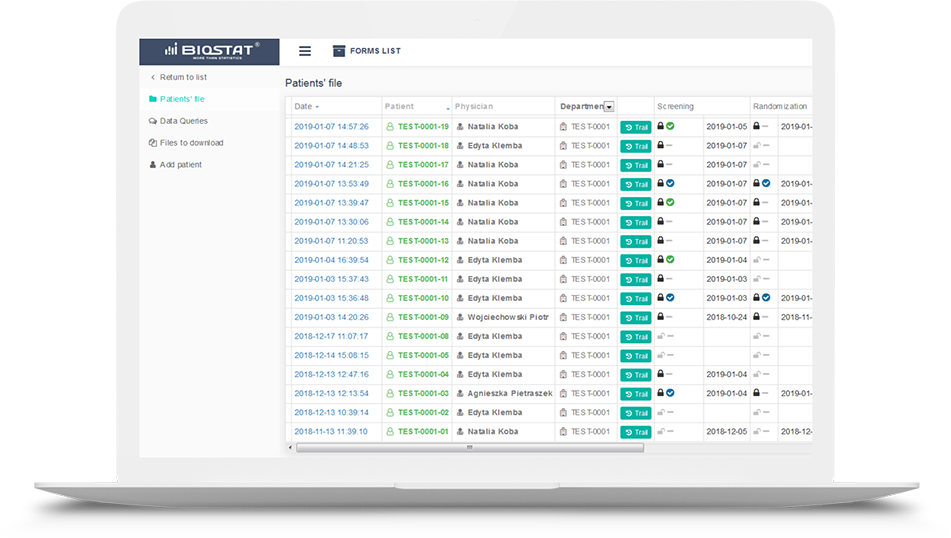Click the horizontal scrollbar thumb

(x=469, y=448)
